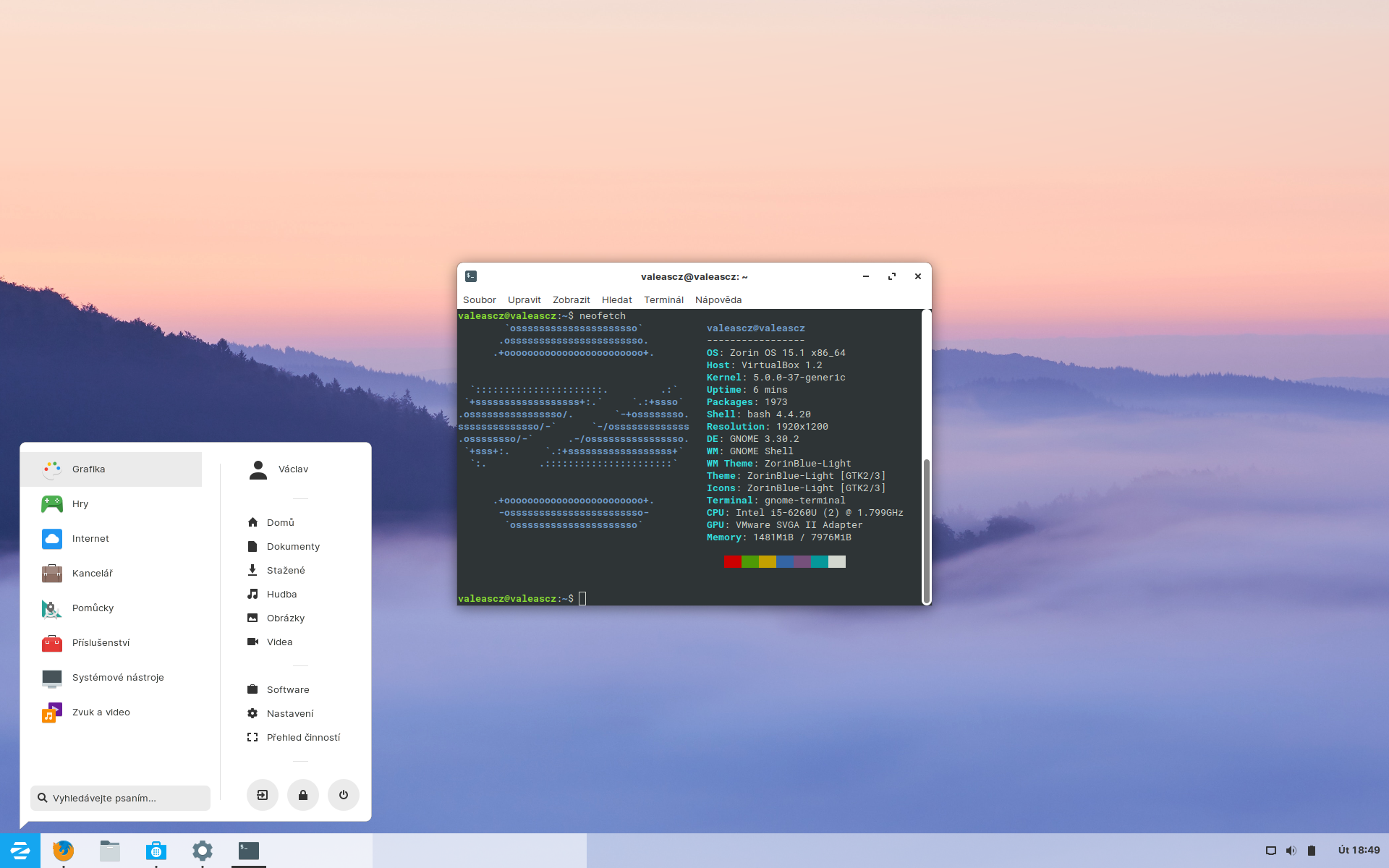Open the Příslušenství category

point(111,643)
